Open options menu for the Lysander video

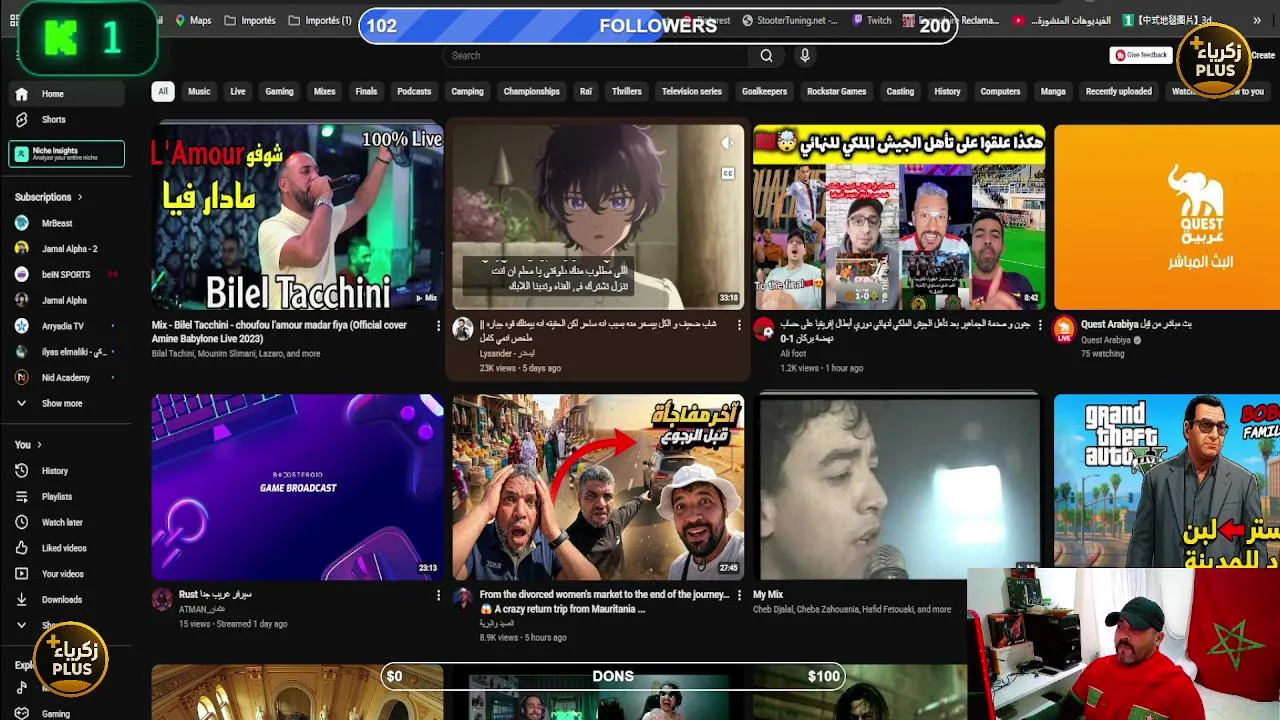pyautogui.click(x=739, y=326)
